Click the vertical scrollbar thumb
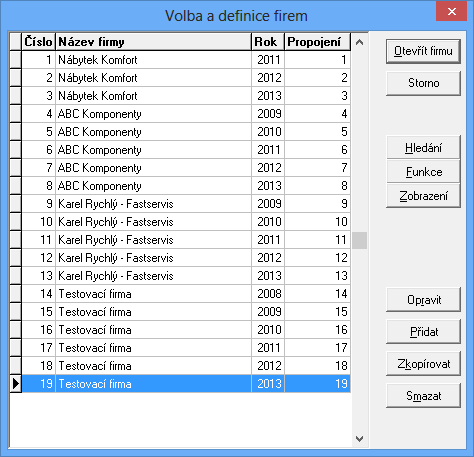This screenshot has width=474, height=457. click(x=359, y=240)
